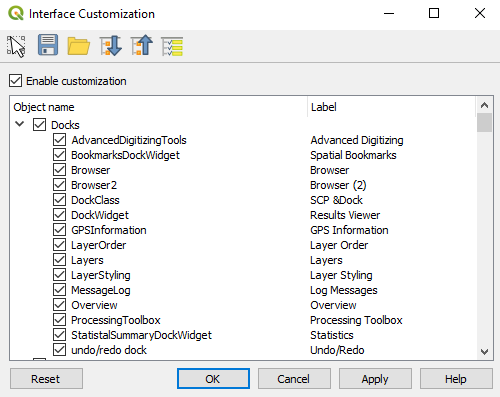
Task: Maximize the Interface Customization window
Action: click(x=434, y=13)
